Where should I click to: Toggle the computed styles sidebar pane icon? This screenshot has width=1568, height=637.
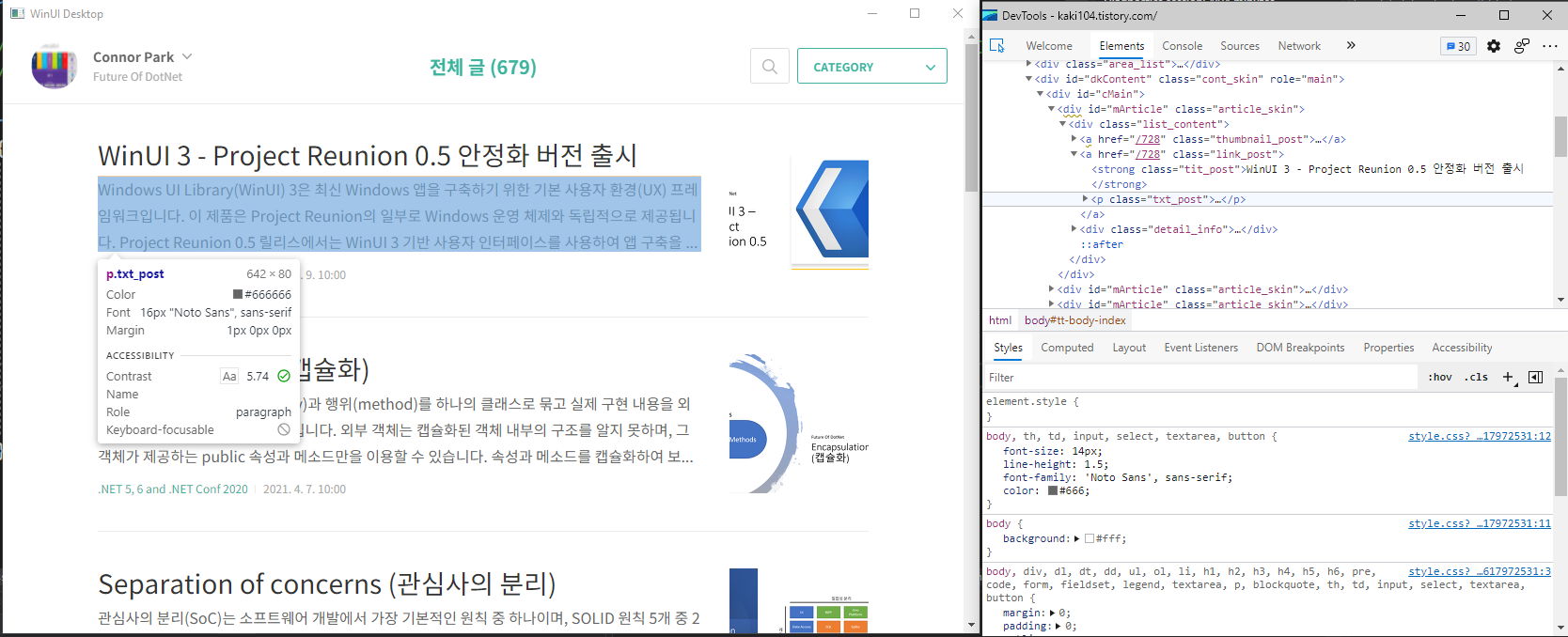(x=1535, y=377)
